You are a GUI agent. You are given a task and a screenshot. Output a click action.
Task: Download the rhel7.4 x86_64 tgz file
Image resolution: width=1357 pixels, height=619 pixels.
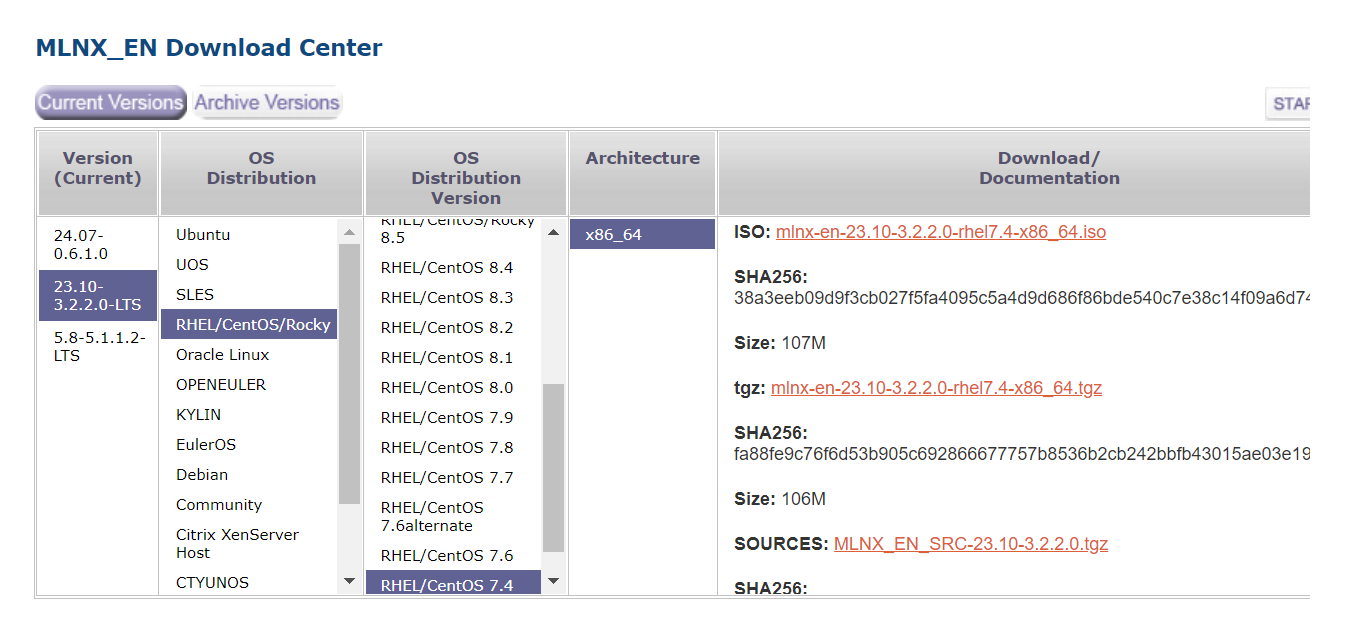[x=936, y=388]
